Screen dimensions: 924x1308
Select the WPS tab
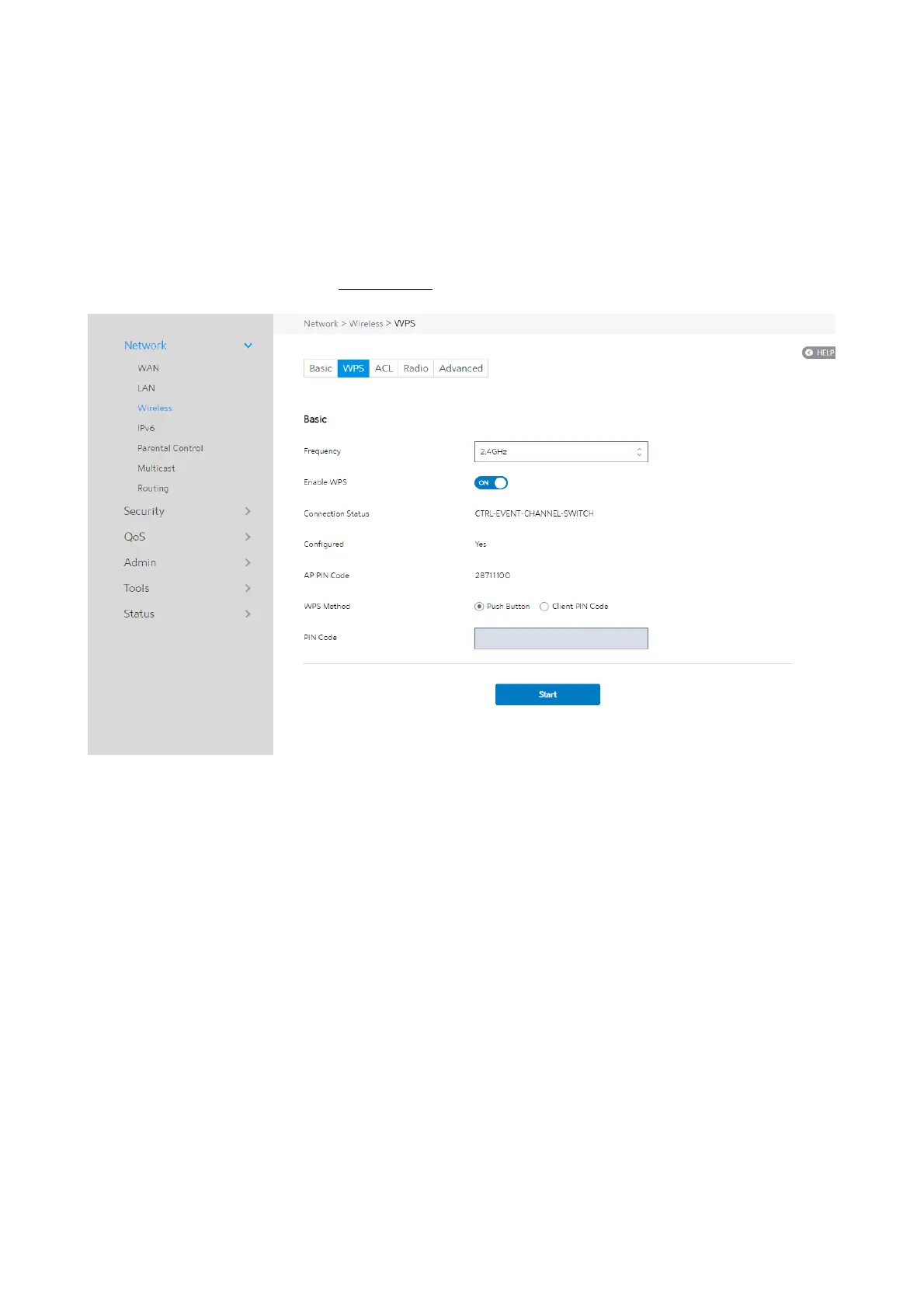pyautogui.click(x=353, y=368)
